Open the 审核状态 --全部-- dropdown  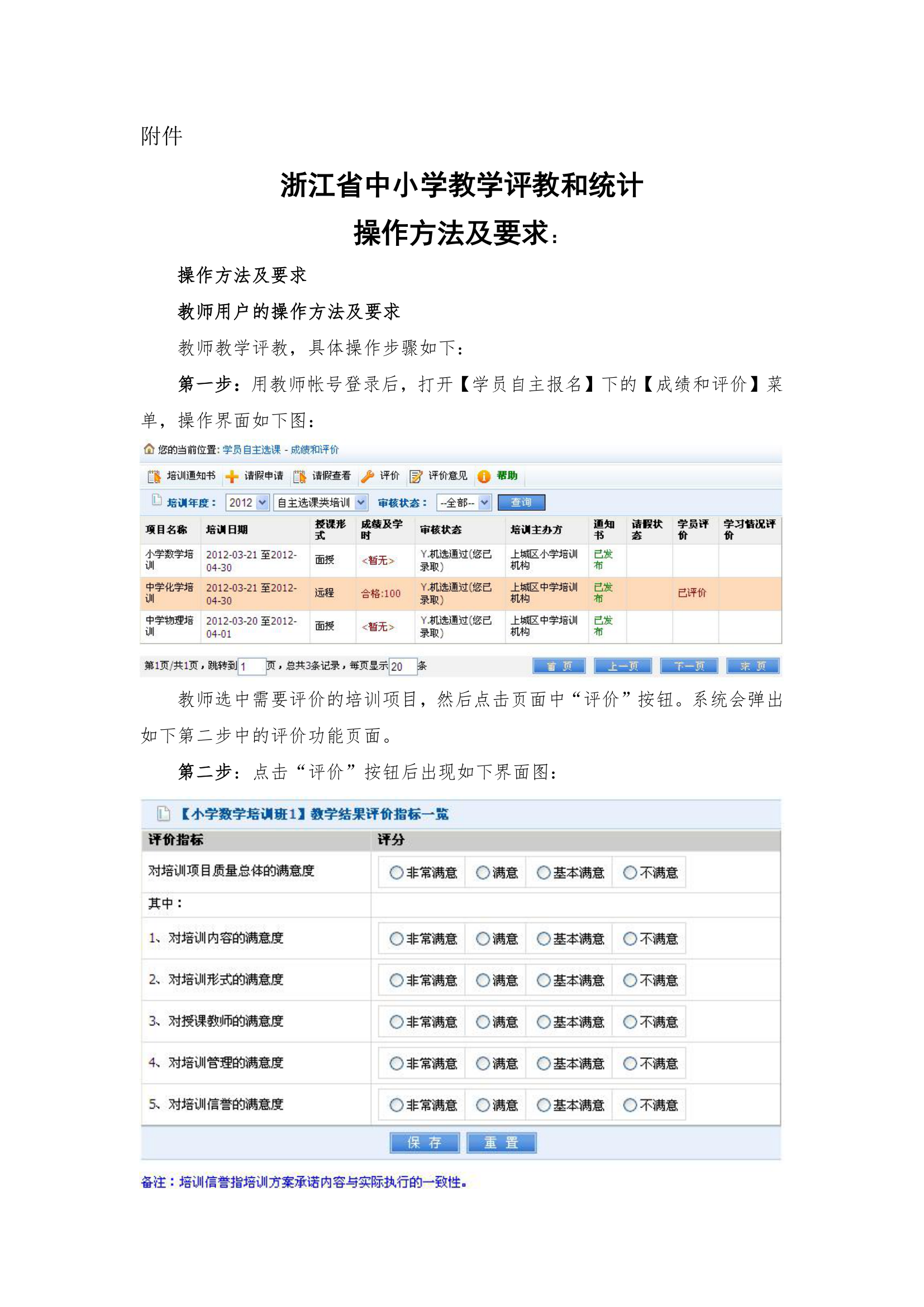[x=464, y=503]
